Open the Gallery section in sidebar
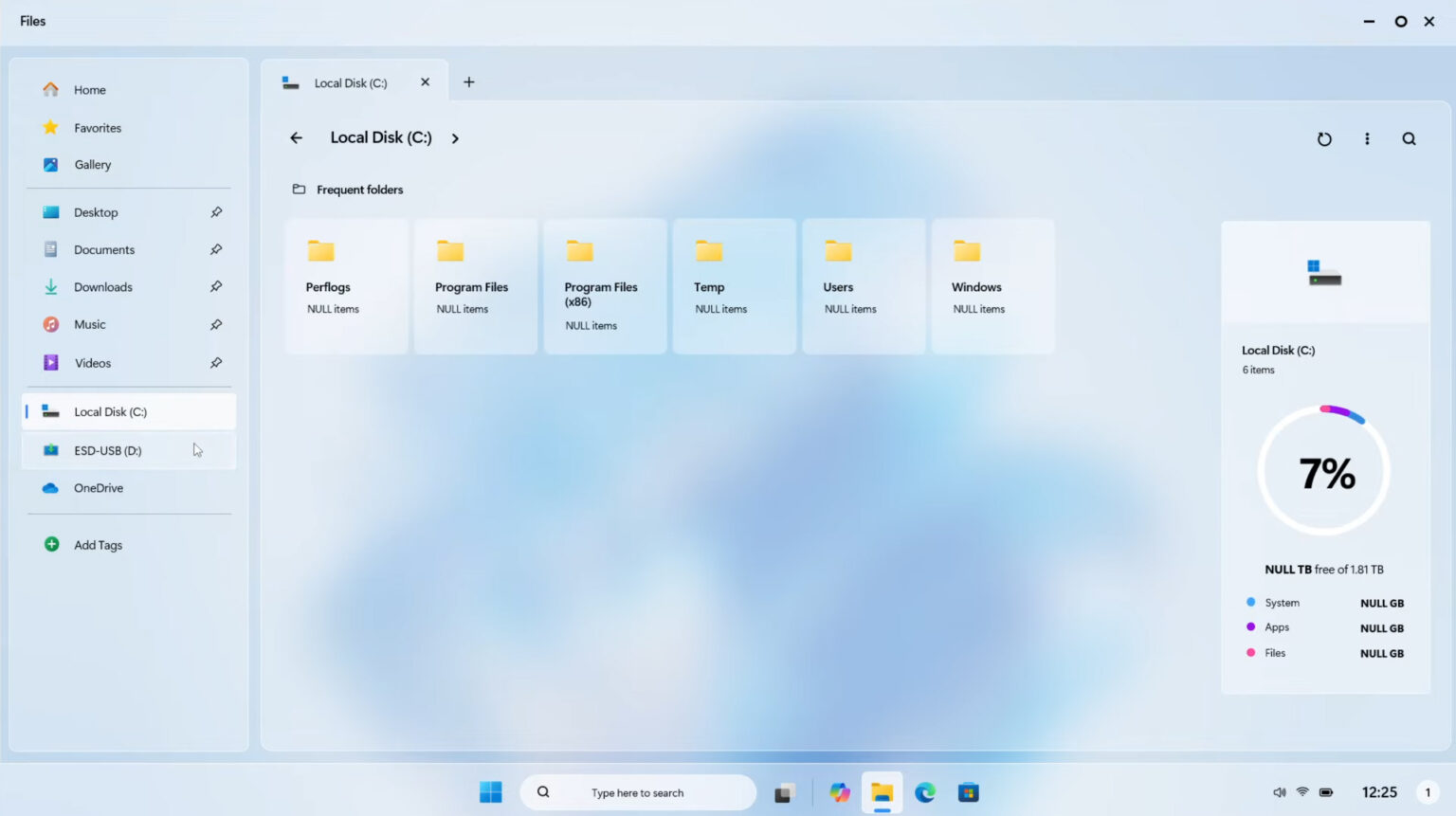The height and width of the screenshot is (816, 1456). 92,164
